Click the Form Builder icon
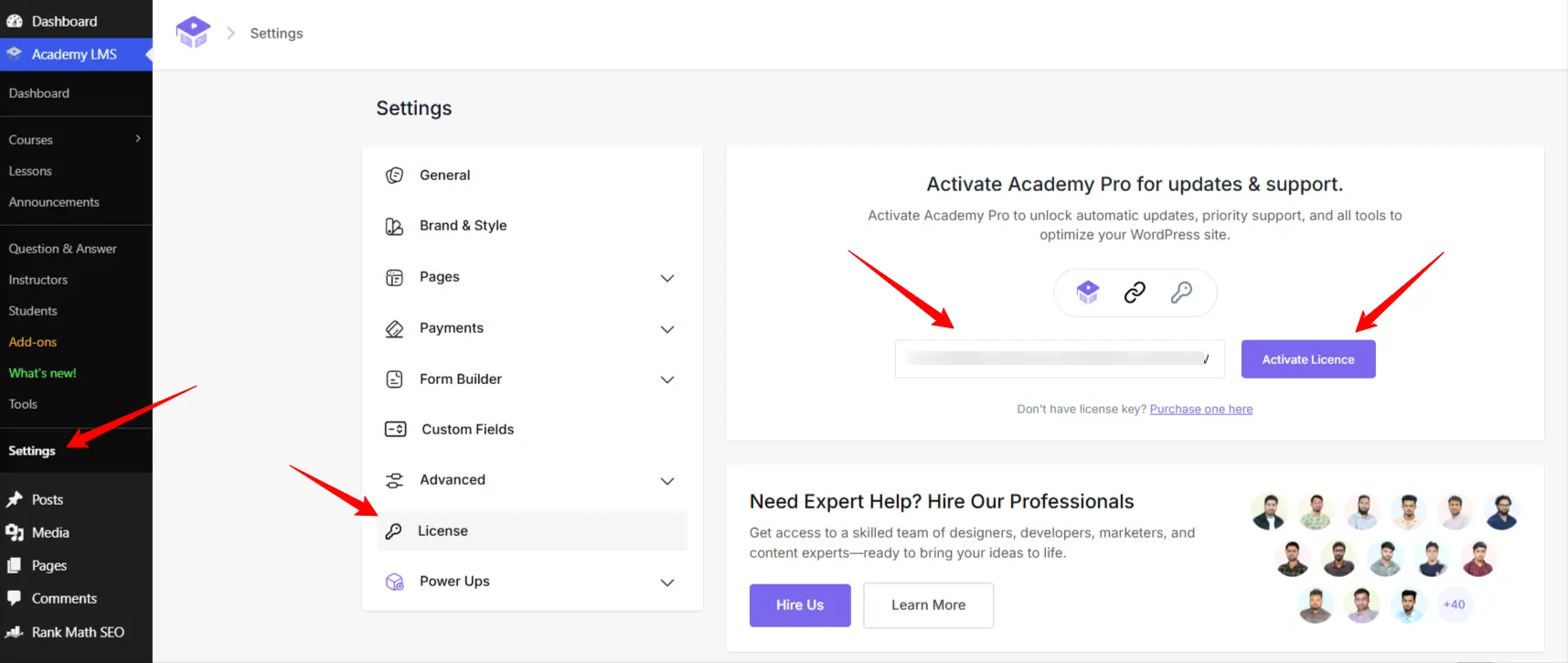Image resolution: width=1568 pixels, height=663 pixels. [x=394, y=380]
